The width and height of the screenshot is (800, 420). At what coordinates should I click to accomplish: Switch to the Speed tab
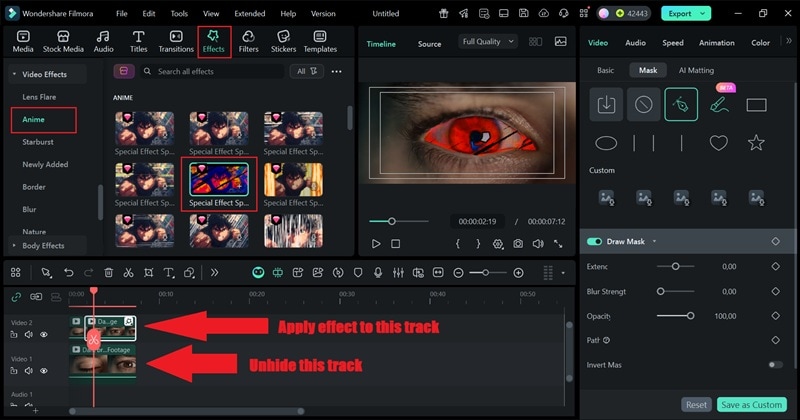pyautogui.click(x=672, y=43)
